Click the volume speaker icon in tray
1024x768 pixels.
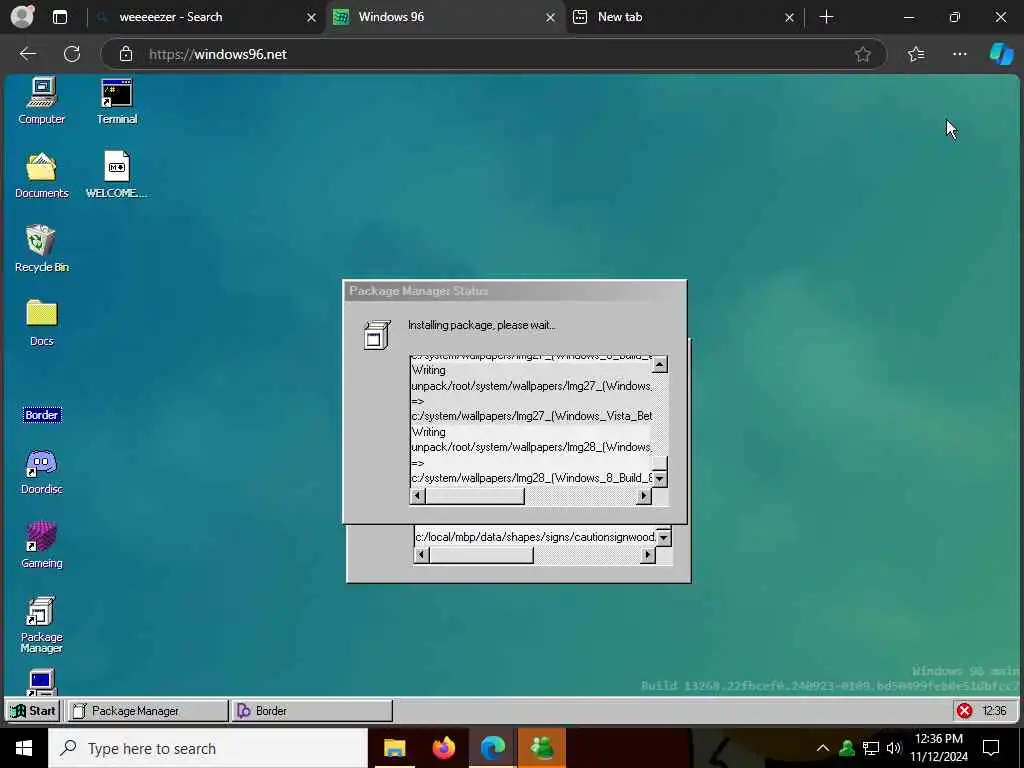click(x=894, y=748)
